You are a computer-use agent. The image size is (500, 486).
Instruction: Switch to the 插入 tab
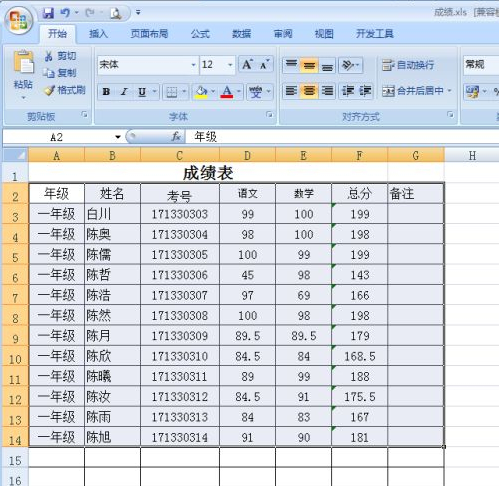click(98, 34)
